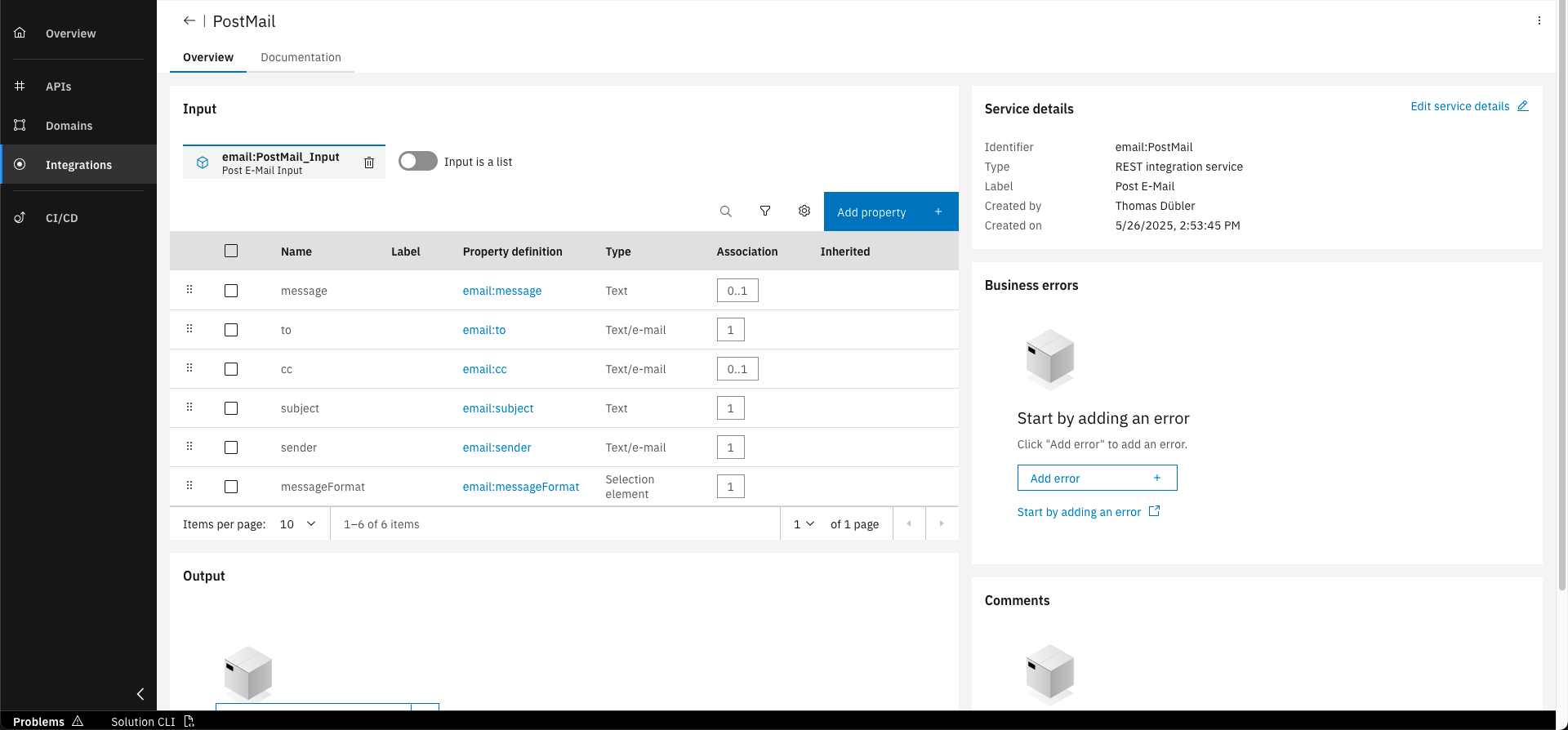Viewport: 1568px width, 730px height.
Task: Click the Solution CLI document icon
Action: [x=189, y=721]
